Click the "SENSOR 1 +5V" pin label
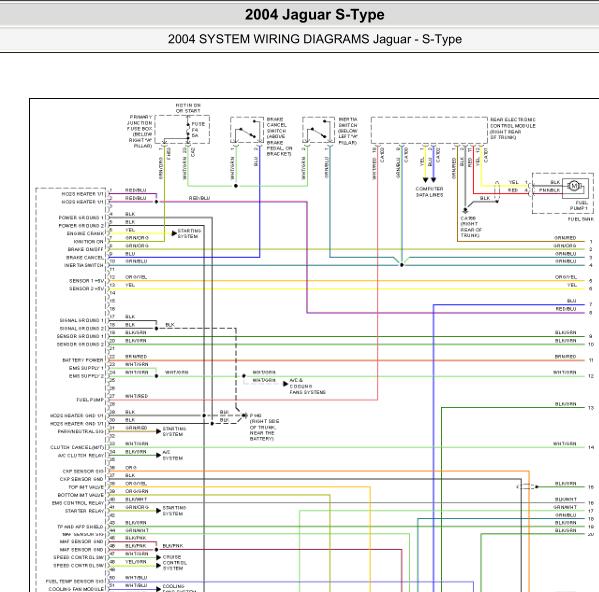This screenshot has height=592, width=599. [x=86, y=281]
